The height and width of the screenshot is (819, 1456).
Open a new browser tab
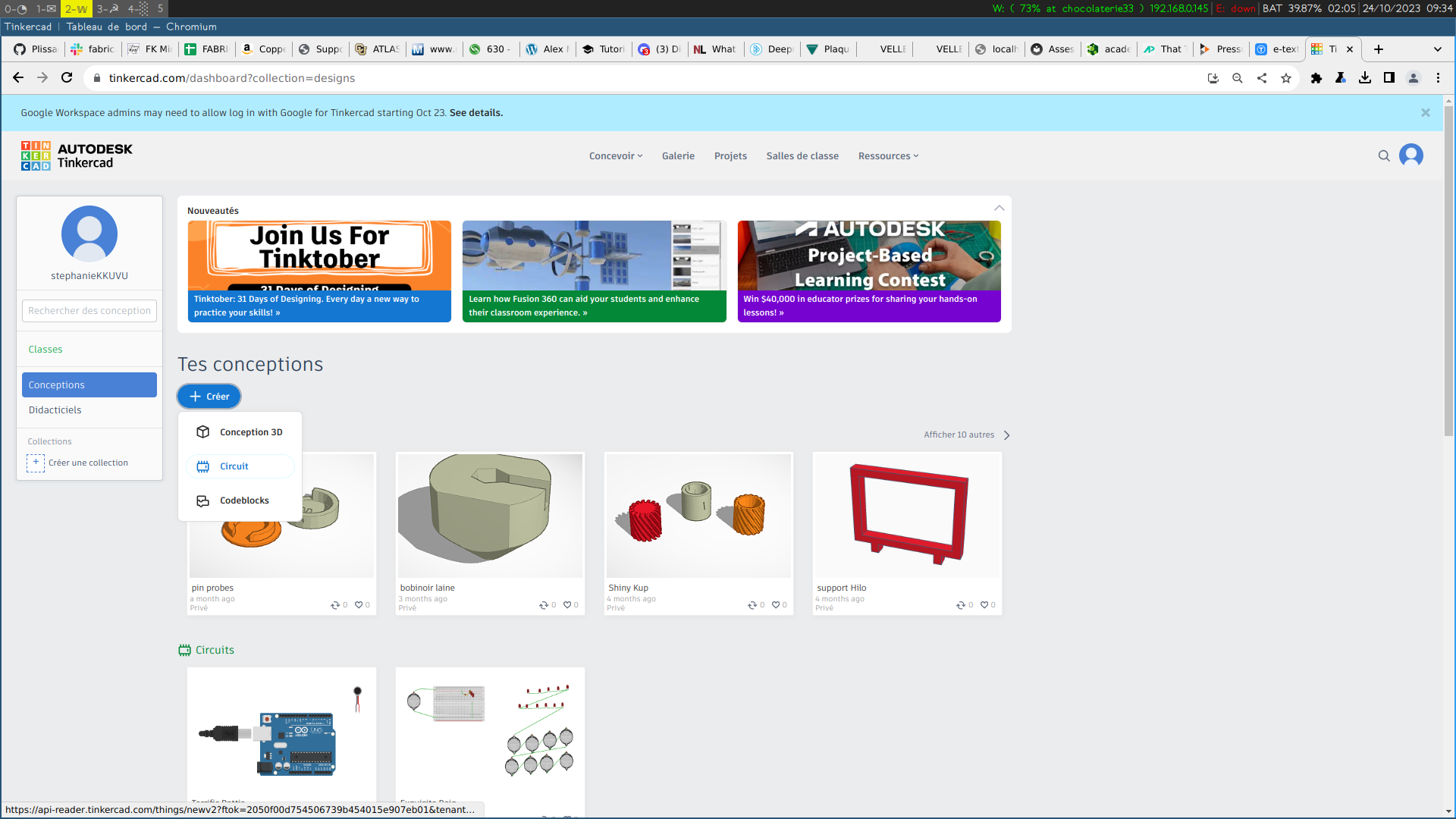pos(1379,49)
